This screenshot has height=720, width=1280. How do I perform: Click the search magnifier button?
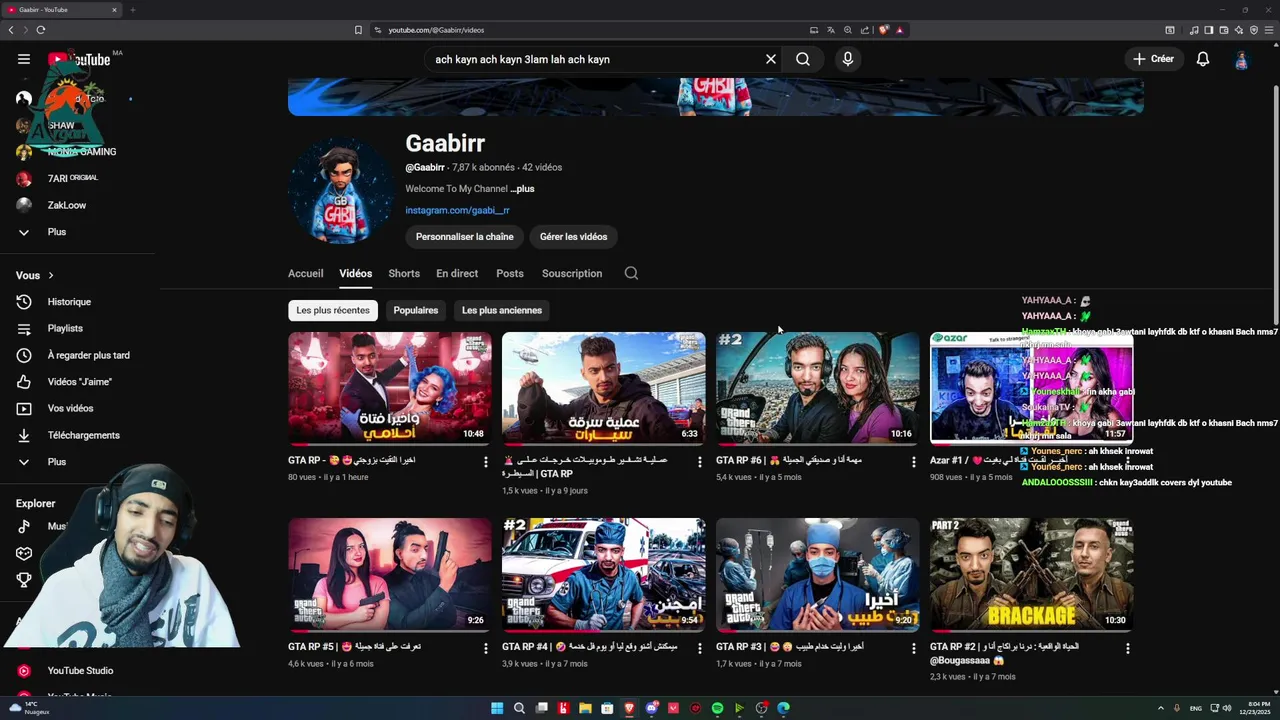pos(803,59)
